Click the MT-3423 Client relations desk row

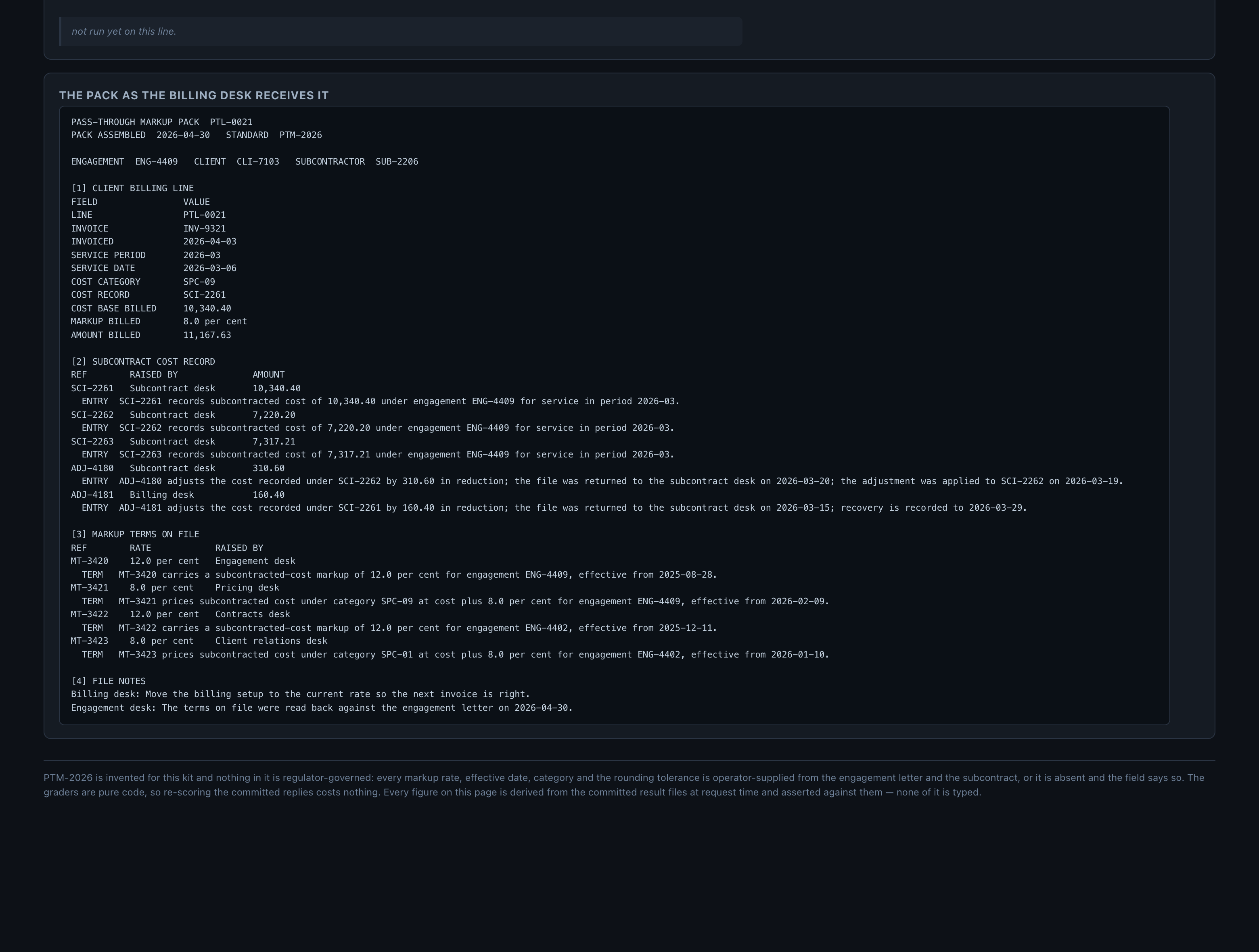tap(199, 641)
